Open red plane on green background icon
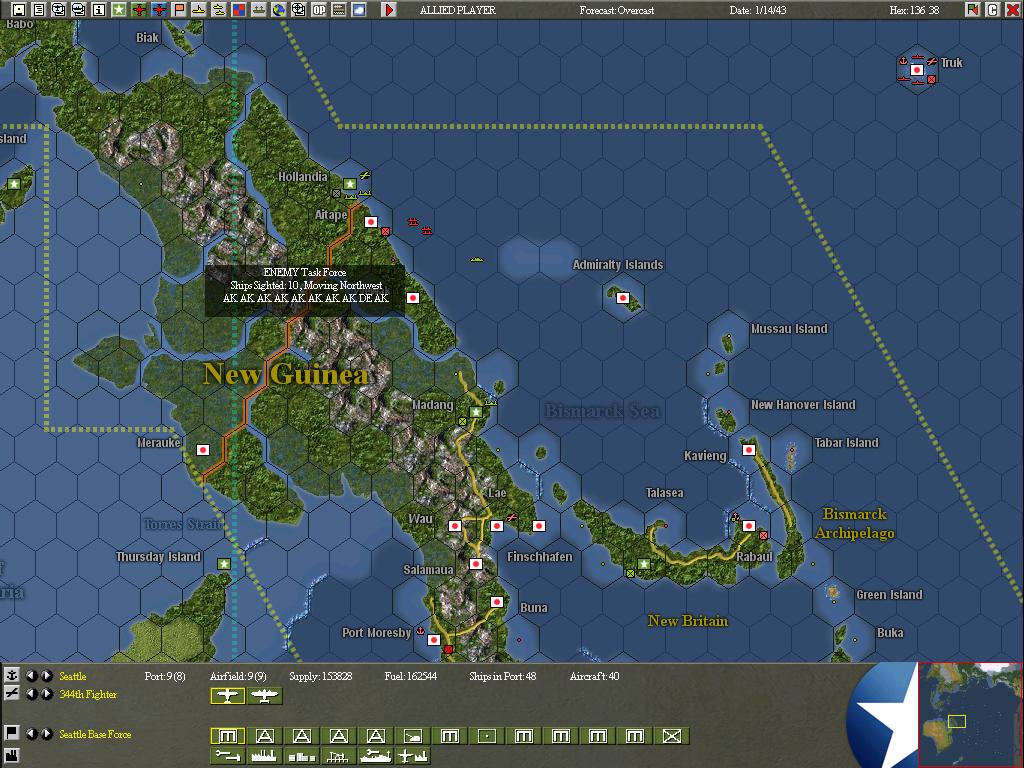Image resolution: width=1024 pixels, height=768 pixels. (139, 10)
